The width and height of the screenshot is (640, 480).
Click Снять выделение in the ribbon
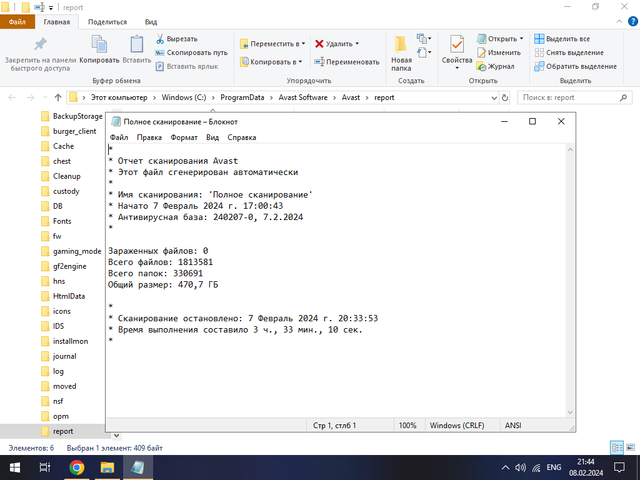tap(569, 53)
